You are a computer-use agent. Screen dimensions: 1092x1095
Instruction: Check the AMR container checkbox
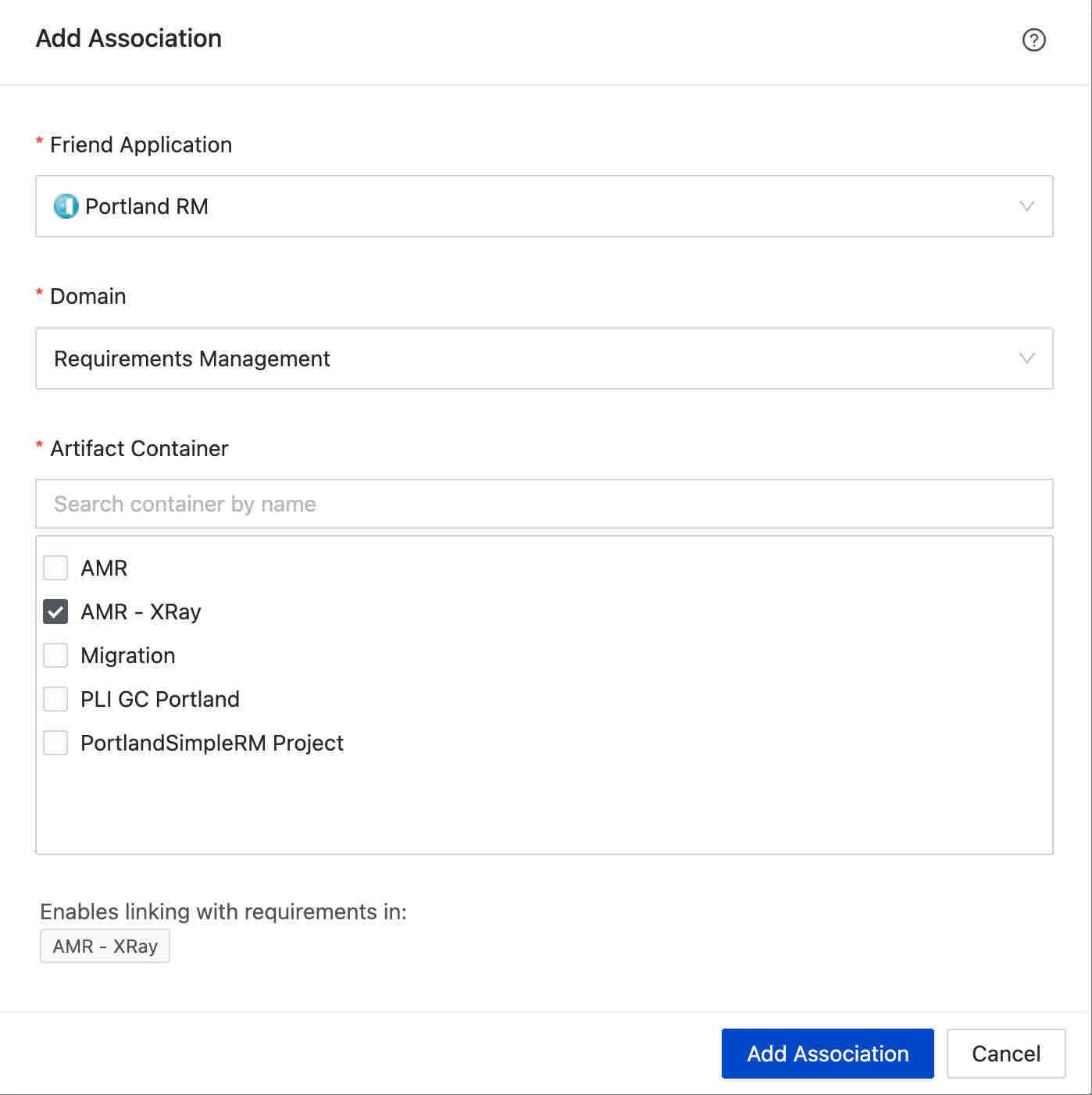55,568
